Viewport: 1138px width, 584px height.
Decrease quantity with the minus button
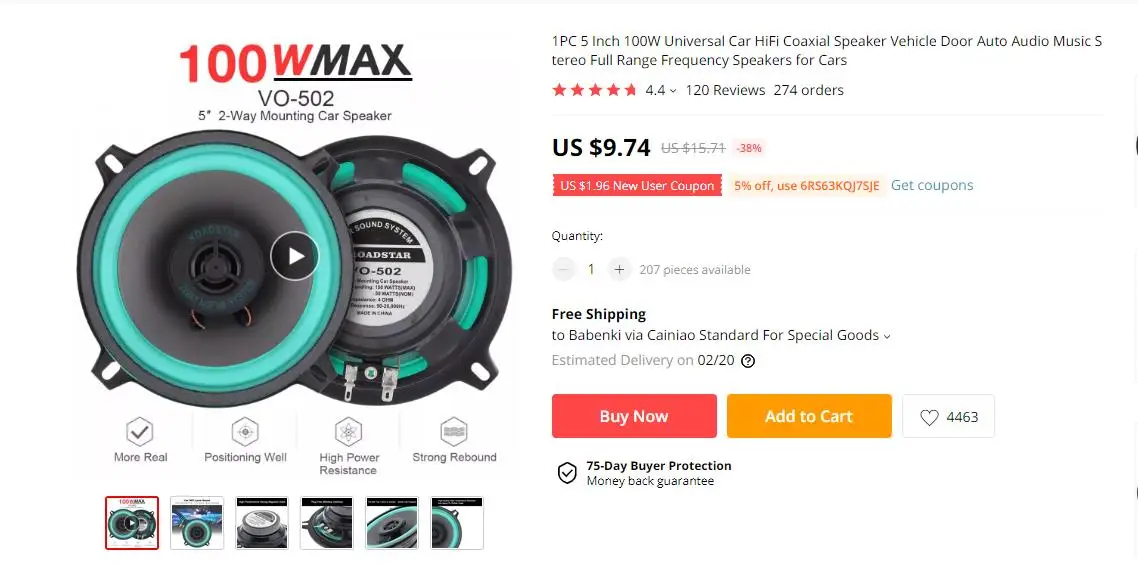click(x=563, y=269)
